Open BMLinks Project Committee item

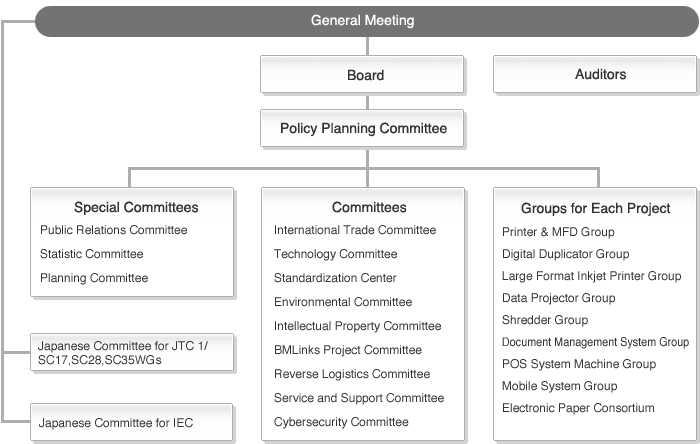pos(348,350)
